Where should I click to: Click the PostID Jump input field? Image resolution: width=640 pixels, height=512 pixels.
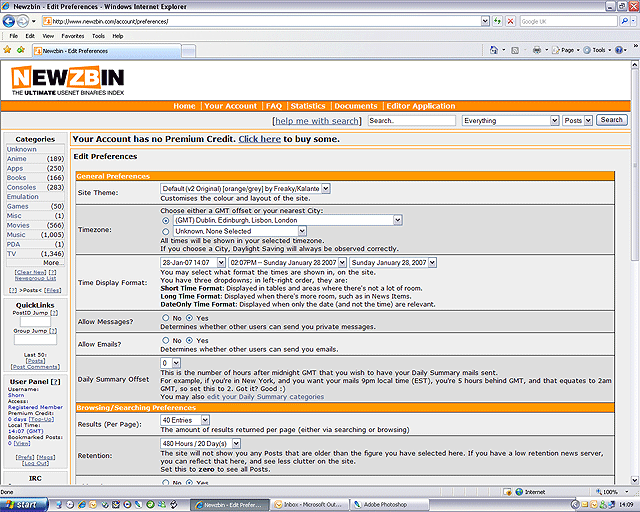[x=35, y=322]
